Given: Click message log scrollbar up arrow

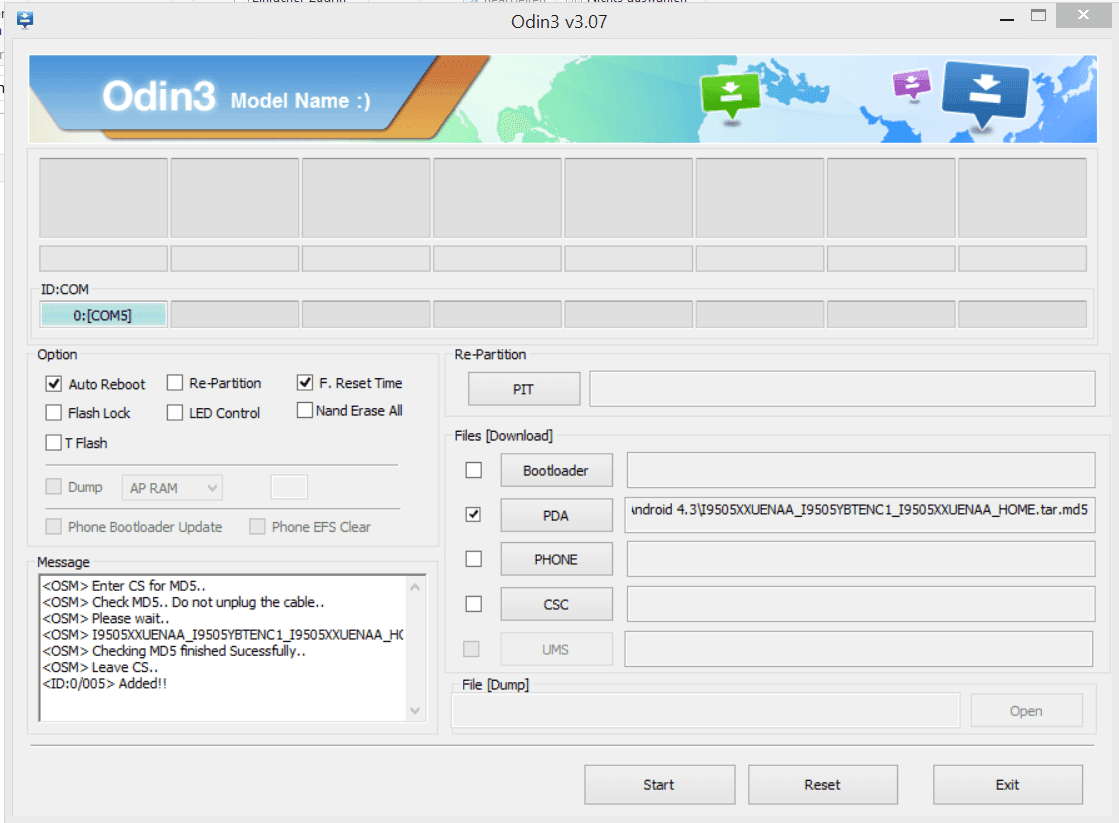Looking at the screenshot, I should tap(415, 587).
